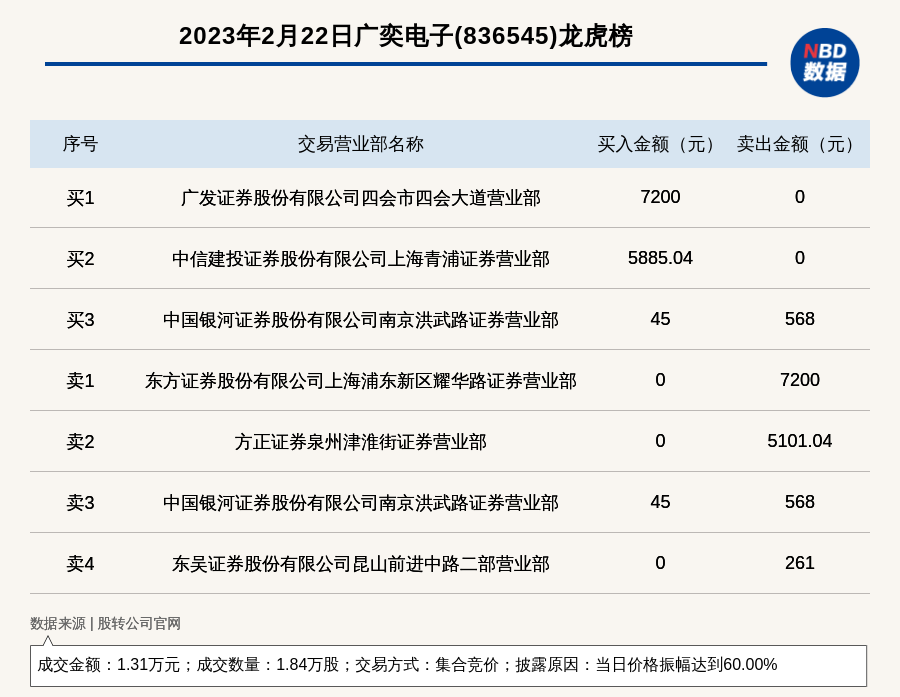Select the value 5885.04
Viewport: 900px width, 697px height.
point(660,258)
